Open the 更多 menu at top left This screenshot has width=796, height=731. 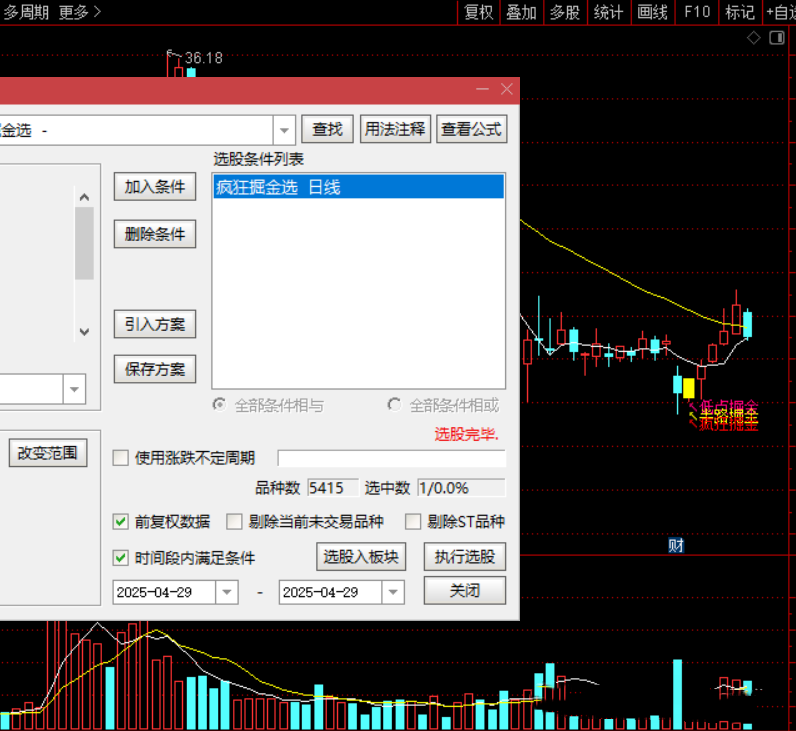click(79, 12)
